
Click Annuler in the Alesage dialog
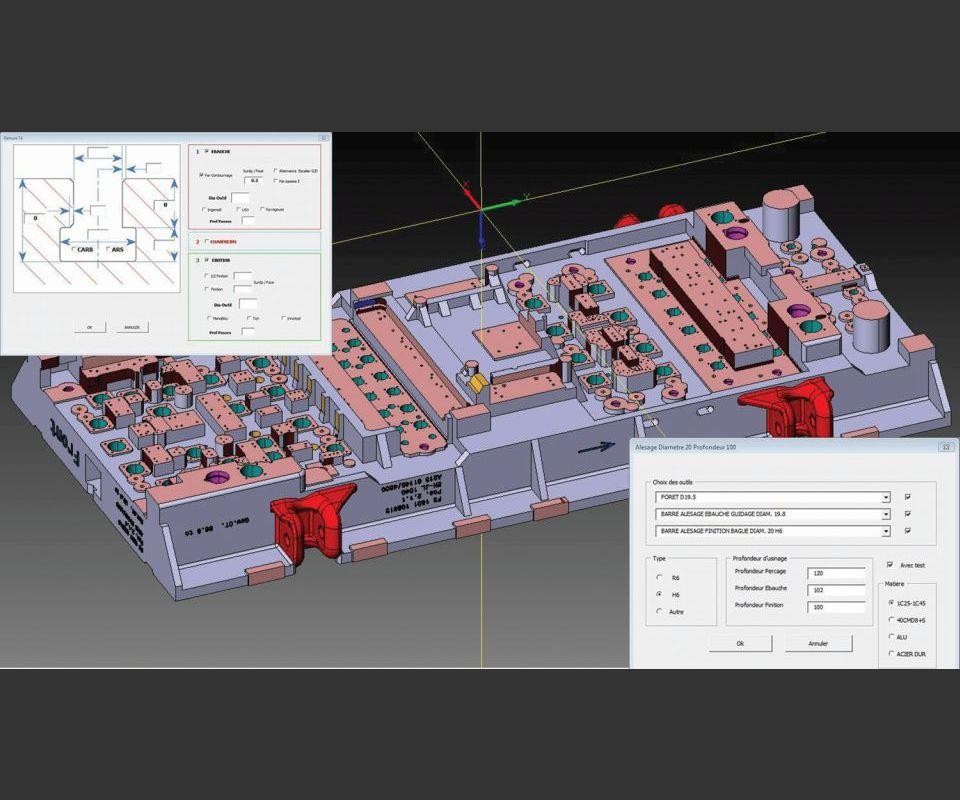coord(819,643)
